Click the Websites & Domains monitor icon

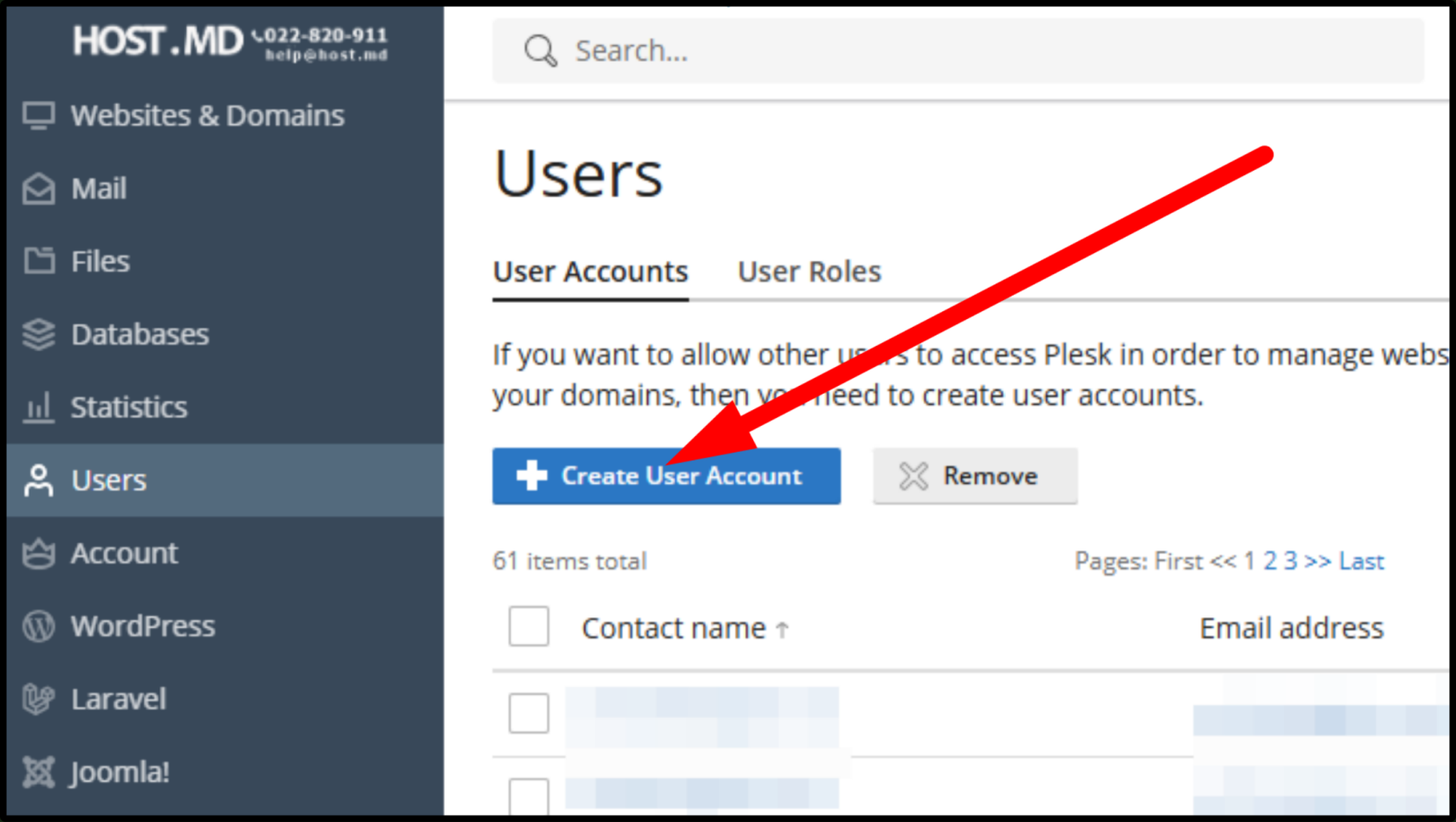click(x=38, y=115)
